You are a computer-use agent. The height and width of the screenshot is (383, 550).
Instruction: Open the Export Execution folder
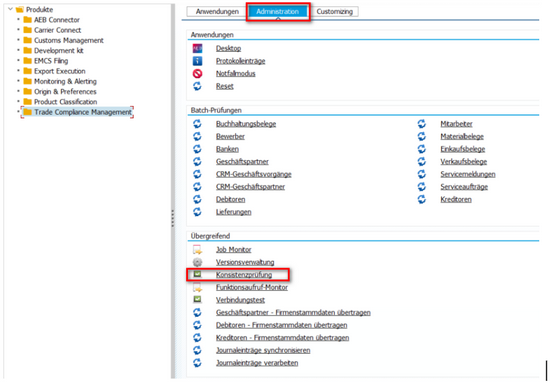click(60, 71)
